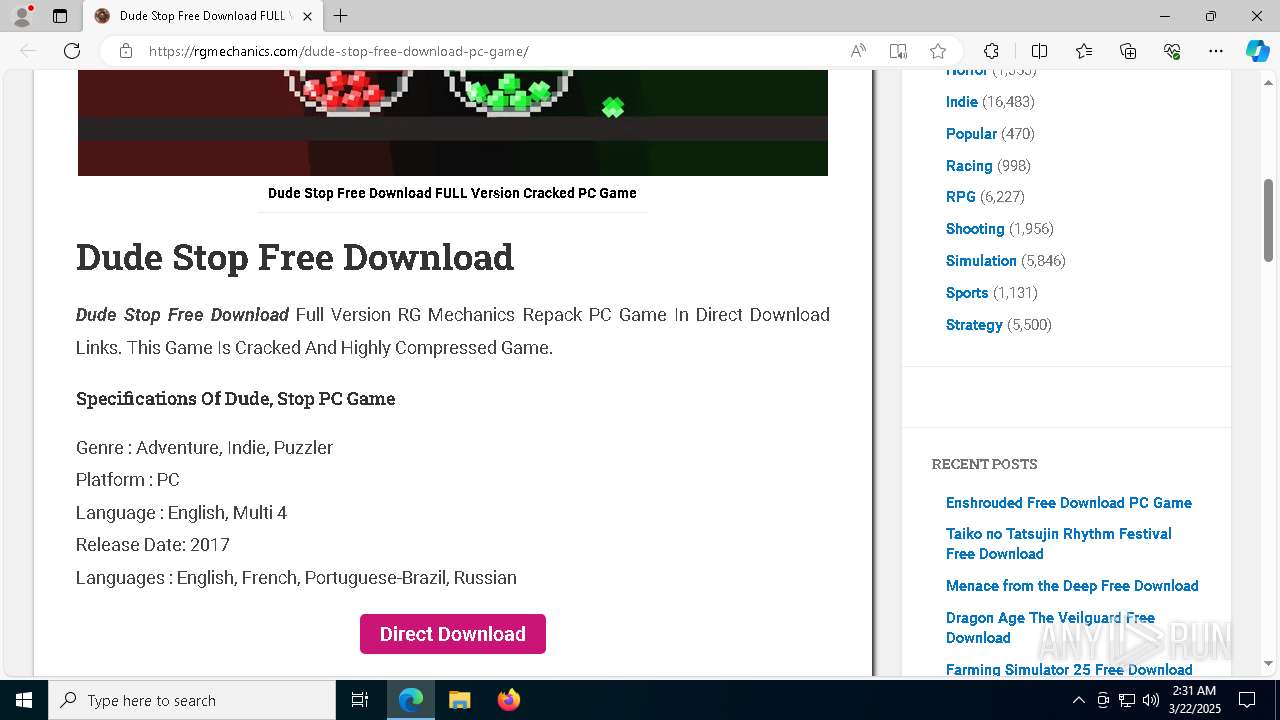The height and width of the screenshot is (720, 1280).
Task: Open Enshrouded Free Download PC Game post
Action: 1069,503
